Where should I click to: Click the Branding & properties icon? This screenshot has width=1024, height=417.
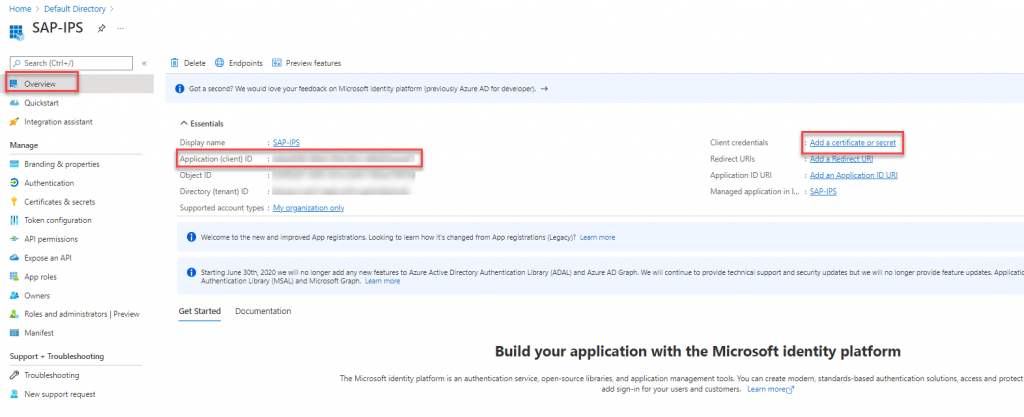14,164
